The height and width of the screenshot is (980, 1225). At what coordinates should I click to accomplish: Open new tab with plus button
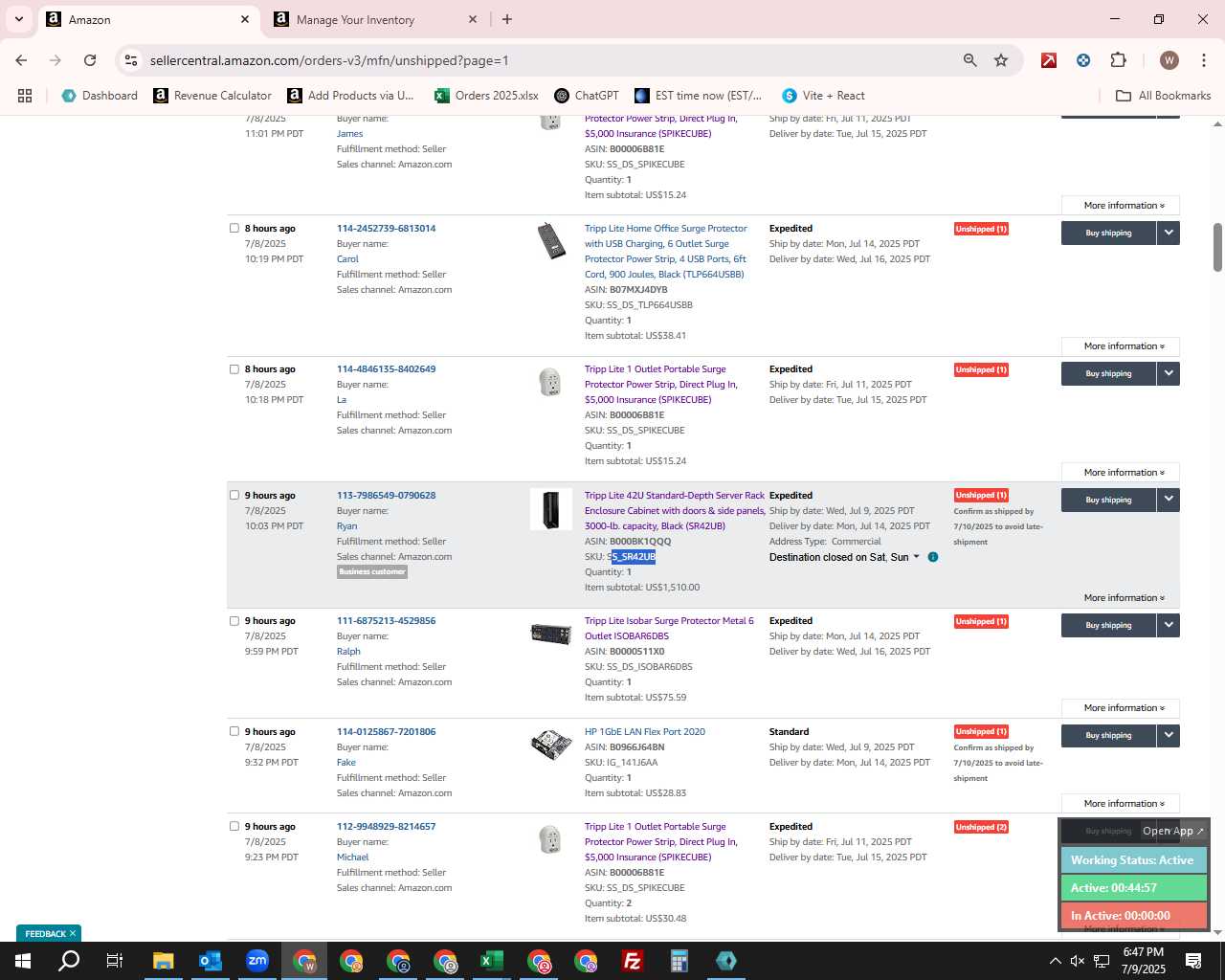point(507,19)
